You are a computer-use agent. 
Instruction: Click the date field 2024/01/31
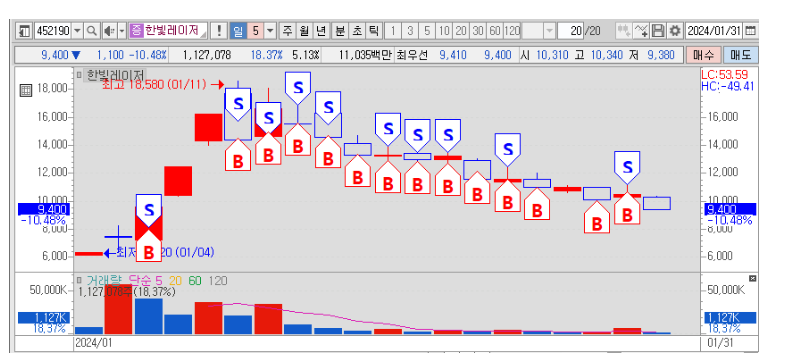point(714,31)
